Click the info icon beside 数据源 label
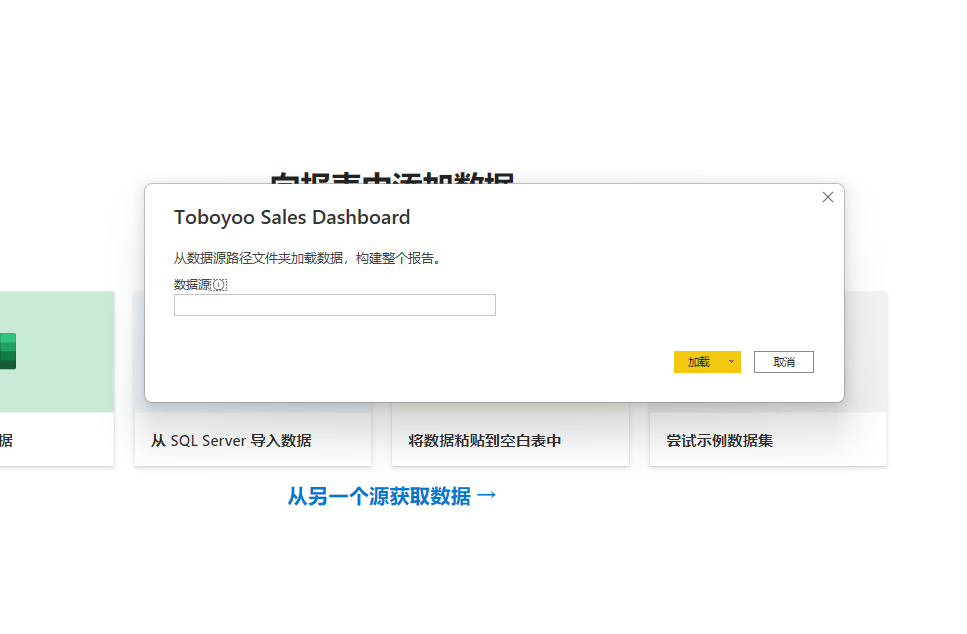The height and width of the screenshot is (634, 967). pos(220,285)
